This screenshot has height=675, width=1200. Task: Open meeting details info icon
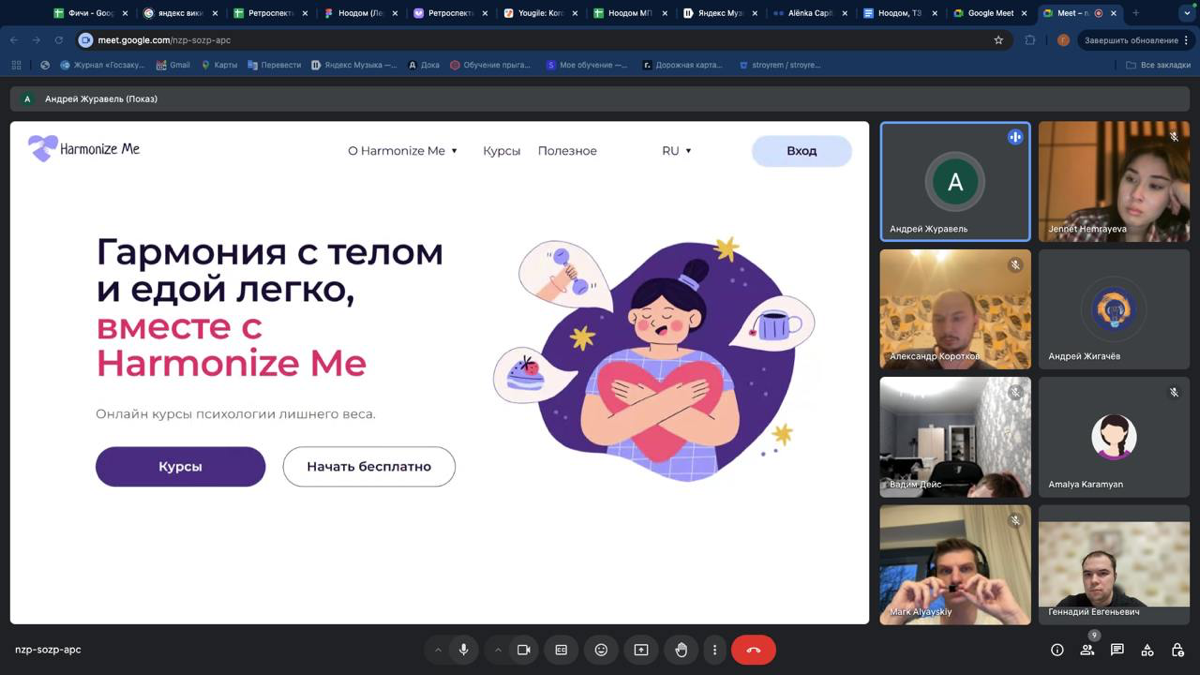click(x=1057, y=650)
